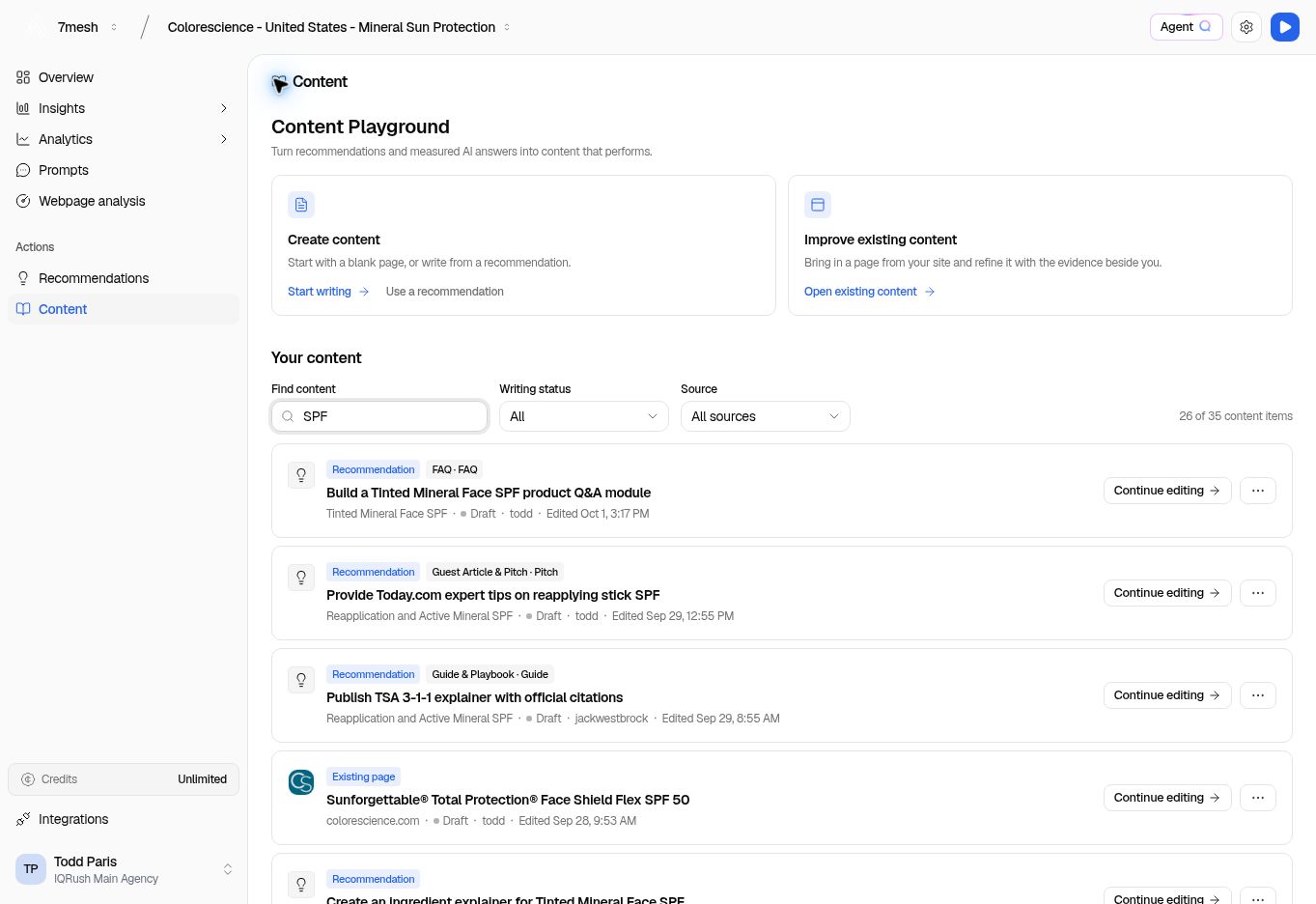Click the Find content search field
Viewport: 1316px width, 904px height.
coord(379,416)
